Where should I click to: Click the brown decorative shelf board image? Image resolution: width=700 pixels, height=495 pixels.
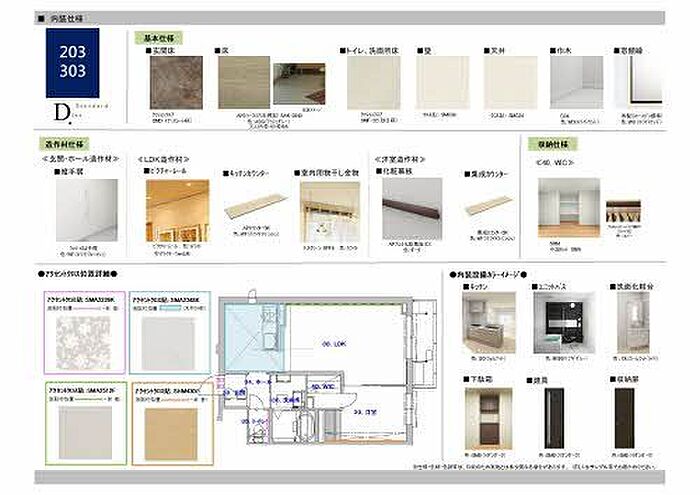[411, 208]
